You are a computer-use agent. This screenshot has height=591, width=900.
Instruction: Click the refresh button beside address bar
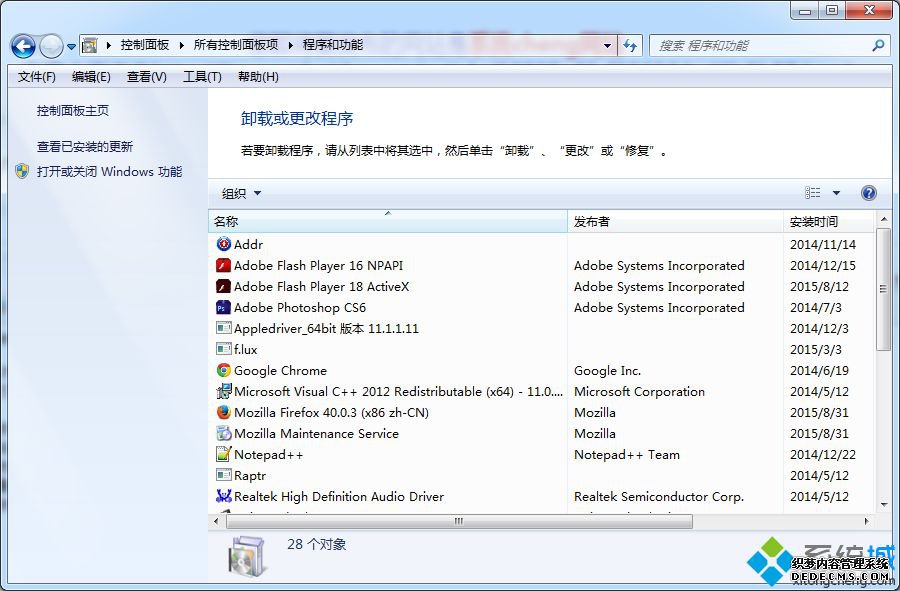(x=630, y=46)
